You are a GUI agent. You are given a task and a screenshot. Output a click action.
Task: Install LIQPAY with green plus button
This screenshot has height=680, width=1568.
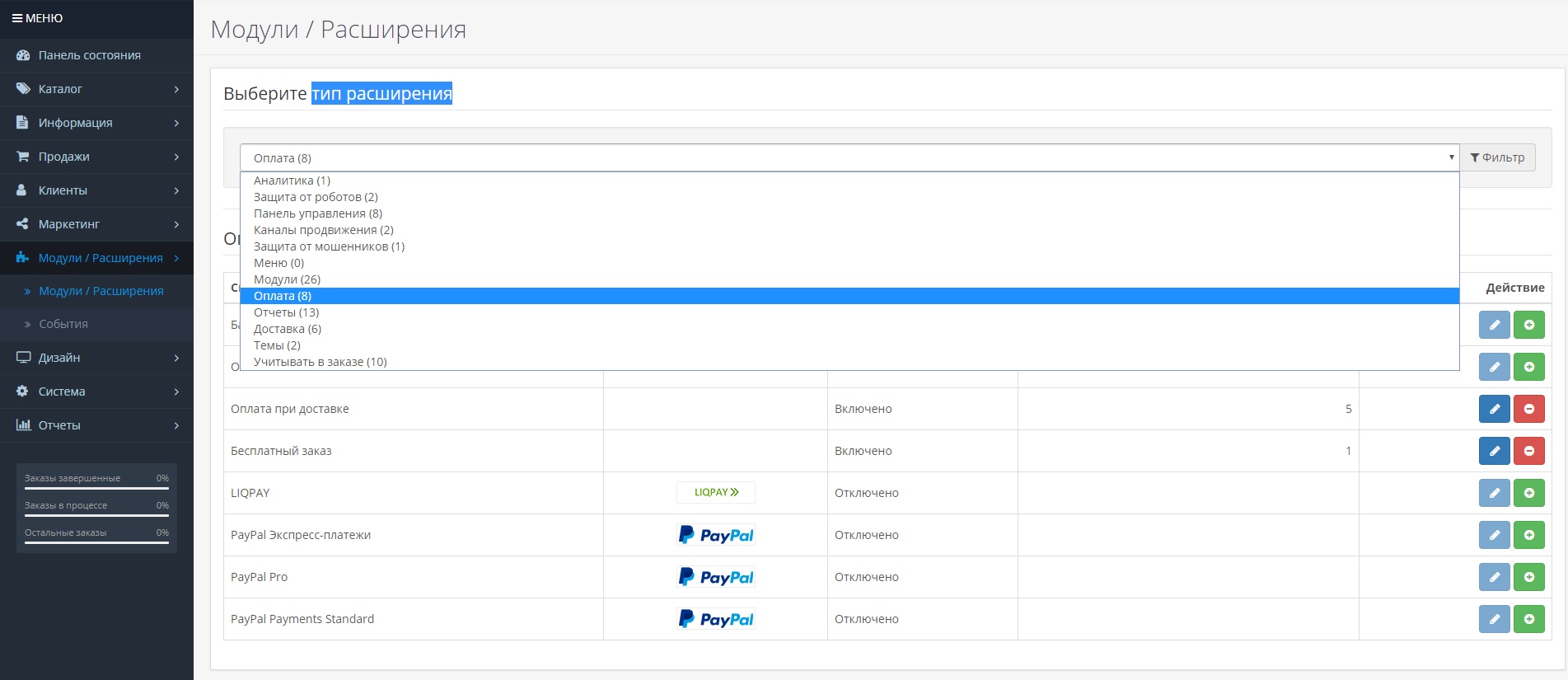(1528, 493)
